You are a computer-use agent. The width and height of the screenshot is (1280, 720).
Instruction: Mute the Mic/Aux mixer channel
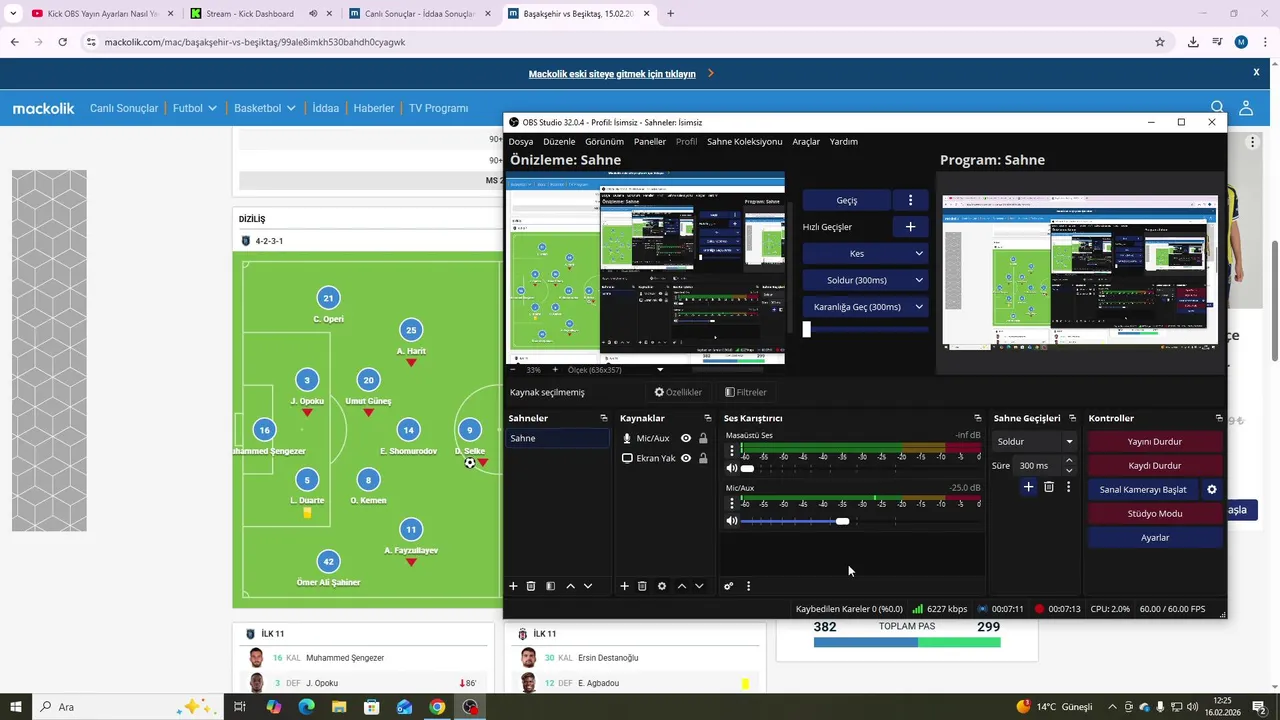[732, 521]
